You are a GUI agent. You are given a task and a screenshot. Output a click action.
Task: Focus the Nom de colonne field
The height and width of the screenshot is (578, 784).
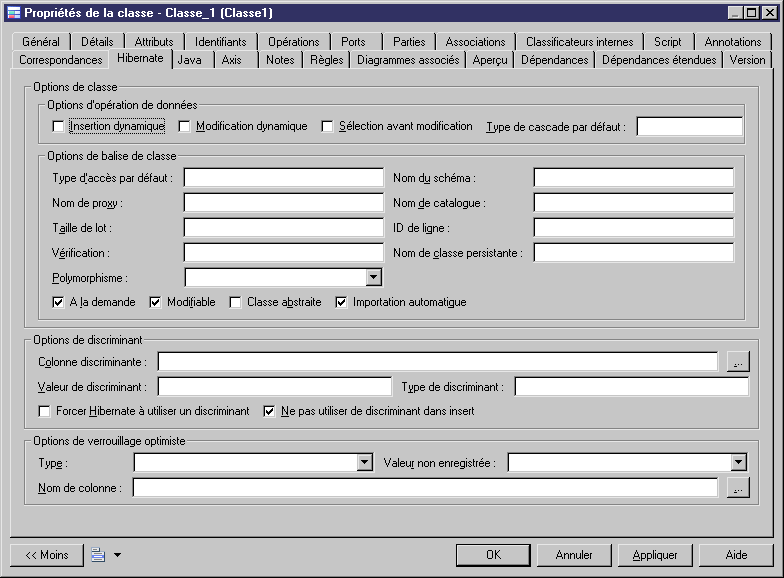click(425, 488)
